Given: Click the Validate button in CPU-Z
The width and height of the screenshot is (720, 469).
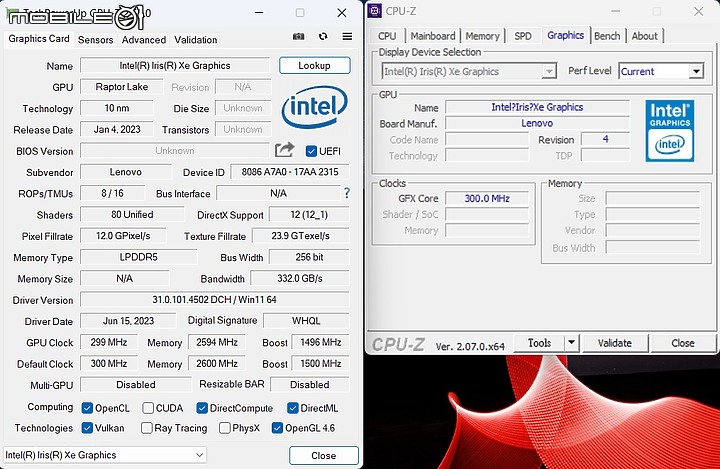Looking at the screenshot, I should pyautogui.click(x=614, y=343).
